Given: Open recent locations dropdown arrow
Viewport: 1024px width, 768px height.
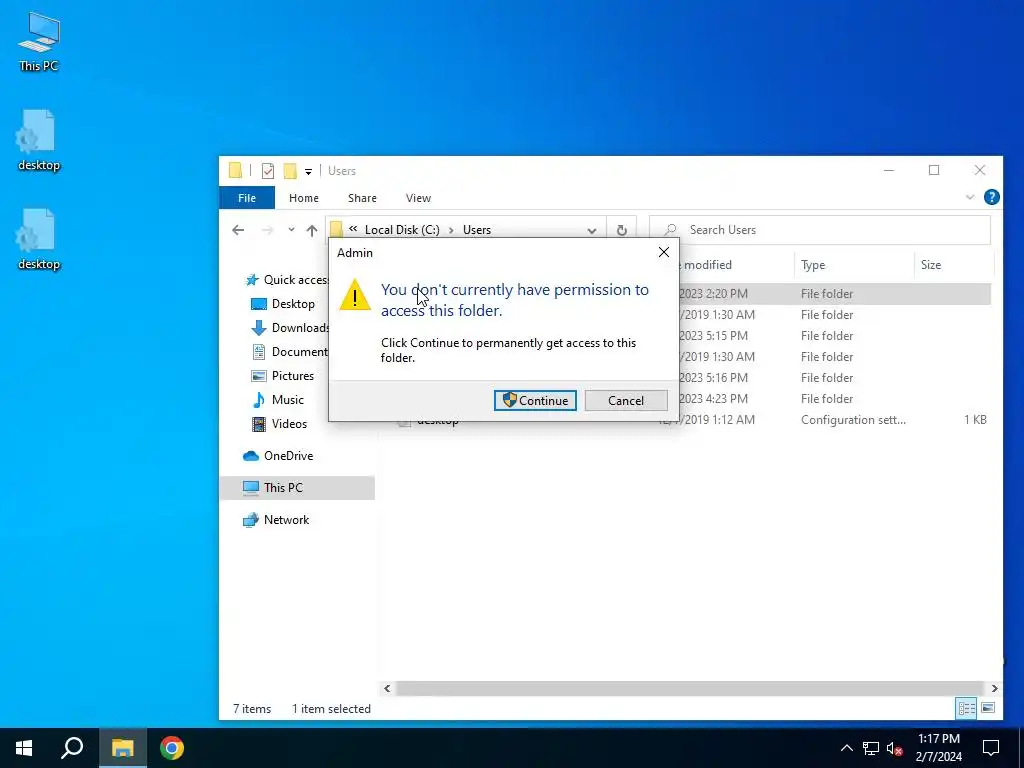Looking at the screenshot, I should (291, 230).
